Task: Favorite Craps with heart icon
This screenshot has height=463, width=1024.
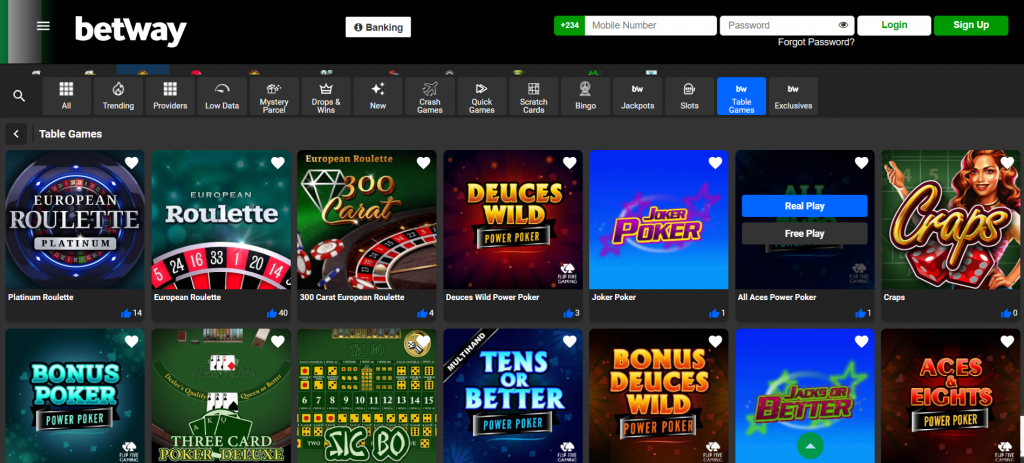Action: pyautogui.click(x=1007, y=163)
